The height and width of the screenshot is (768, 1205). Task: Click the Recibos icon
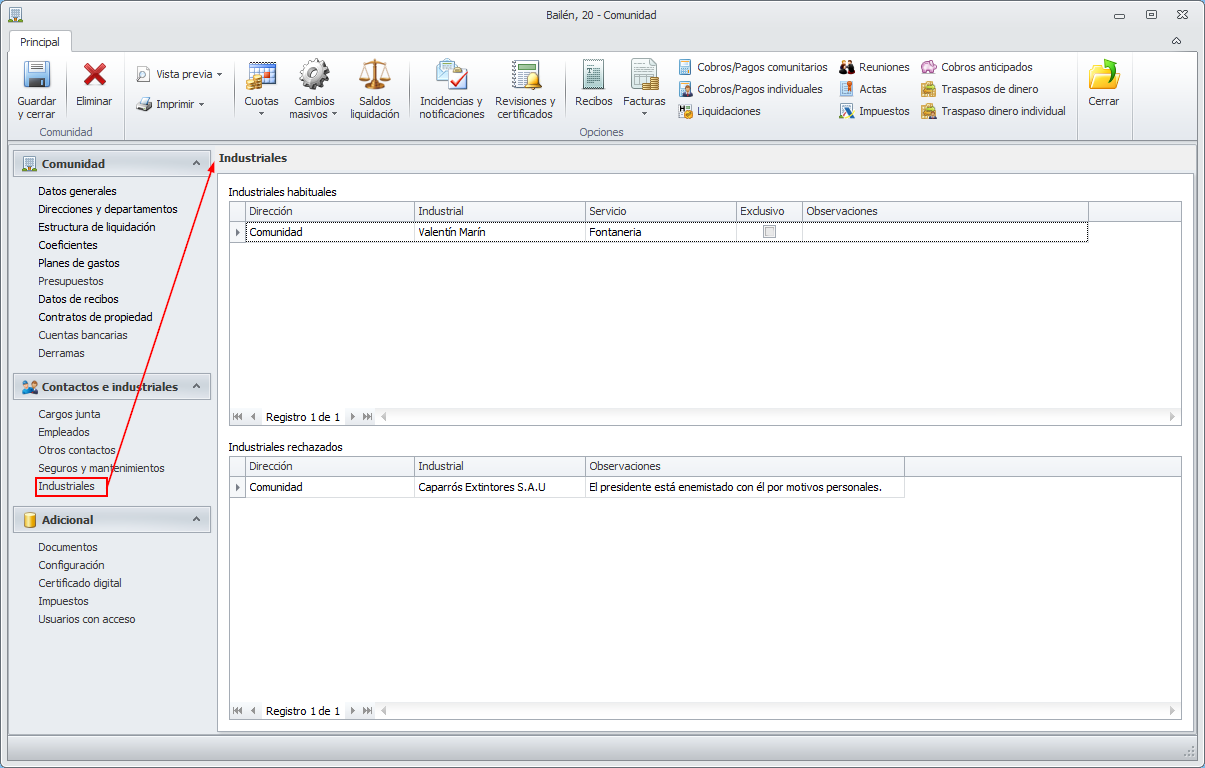pos(594,76)
